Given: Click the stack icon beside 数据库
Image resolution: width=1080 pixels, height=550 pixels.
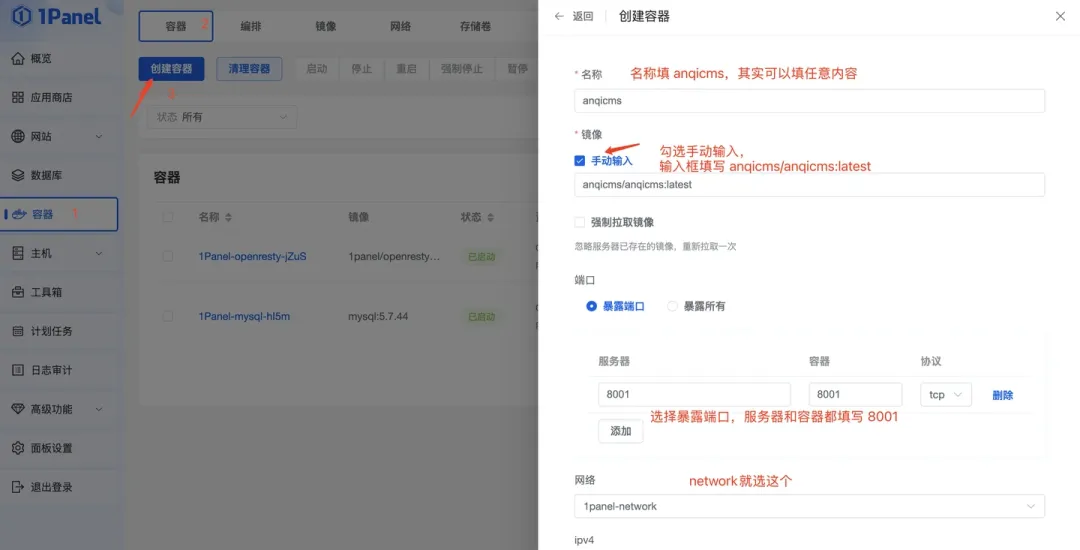Looking at the screenshot, I should (18, 175).
